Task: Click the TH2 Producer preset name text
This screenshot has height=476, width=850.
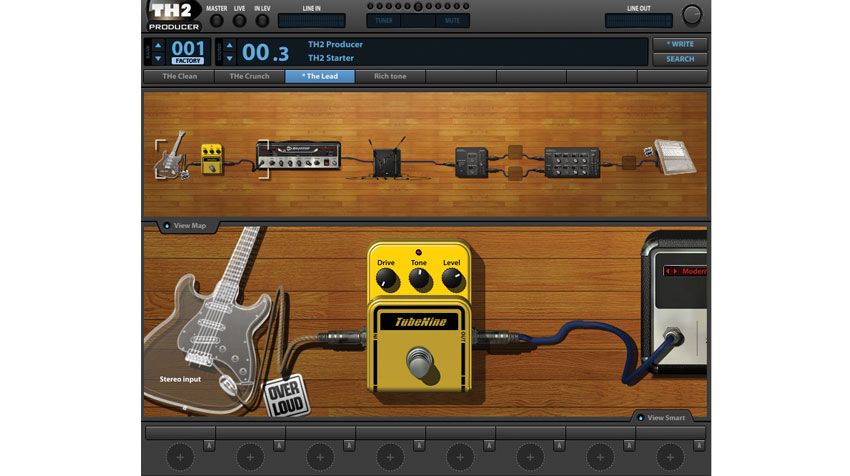Action: [335, 44]
